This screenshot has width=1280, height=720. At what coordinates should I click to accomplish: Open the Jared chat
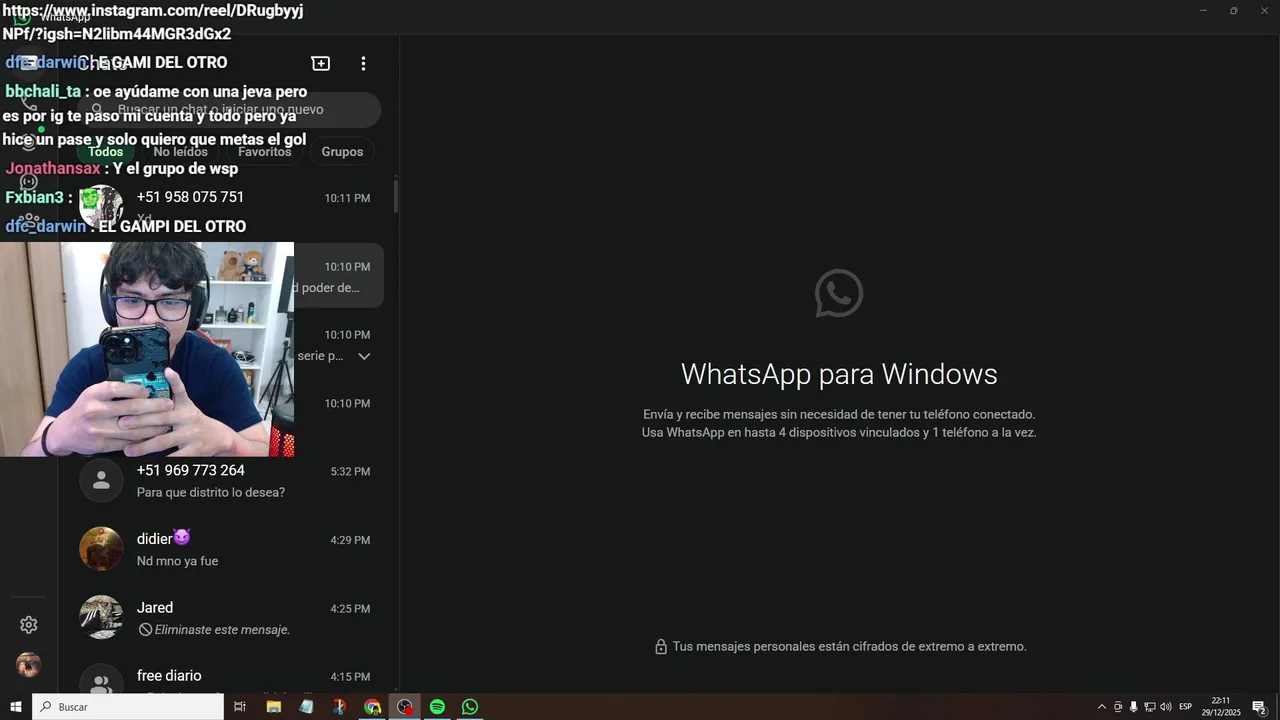(230, 618)
